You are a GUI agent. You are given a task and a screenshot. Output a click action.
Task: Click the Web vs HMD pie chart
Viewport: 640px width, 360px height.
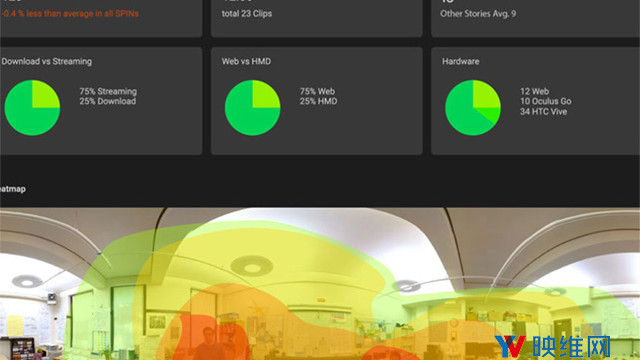[x=253, y=108]
